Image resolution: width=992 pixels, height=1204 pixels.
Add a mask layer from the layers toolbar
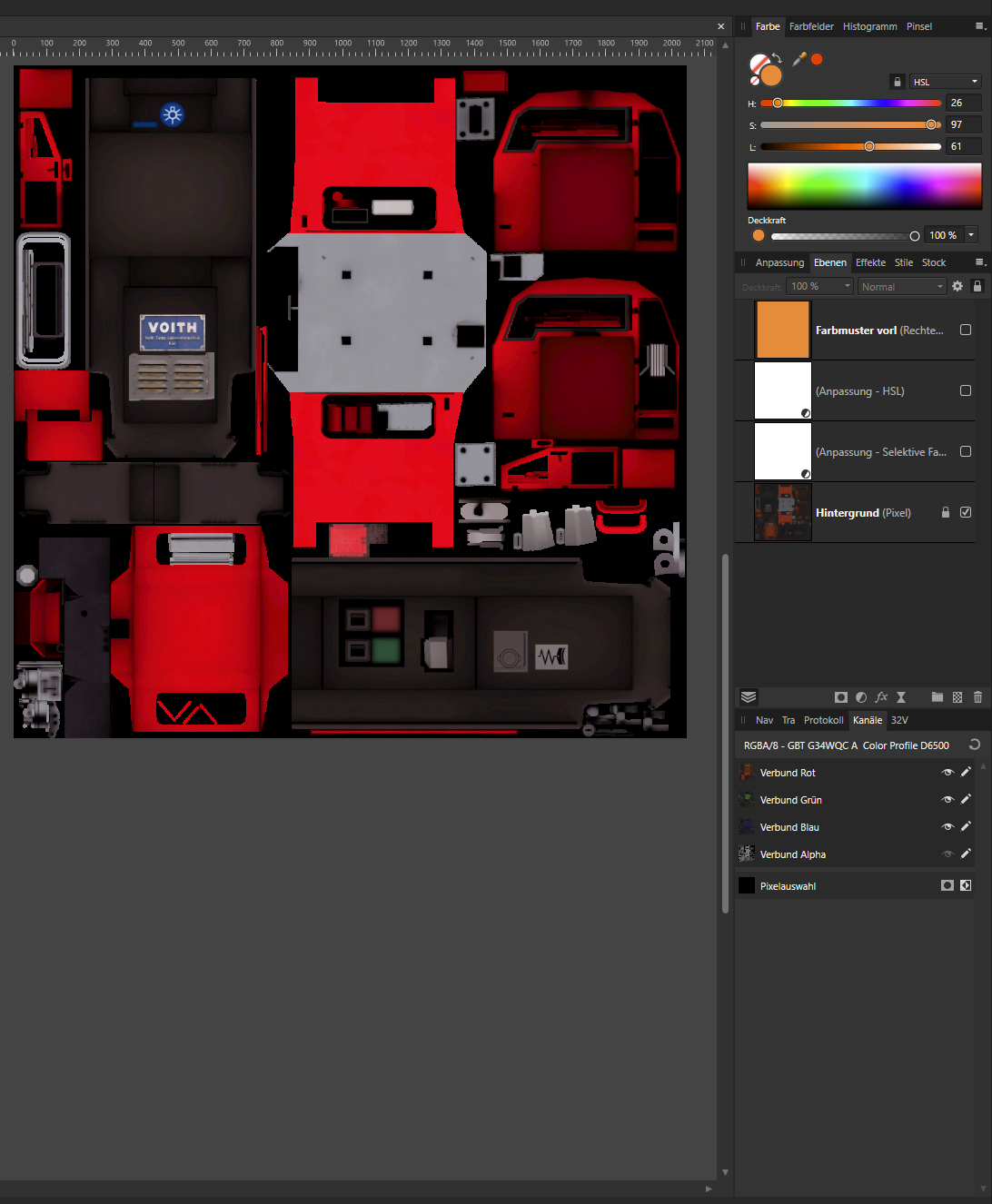(x=841, y=697)
